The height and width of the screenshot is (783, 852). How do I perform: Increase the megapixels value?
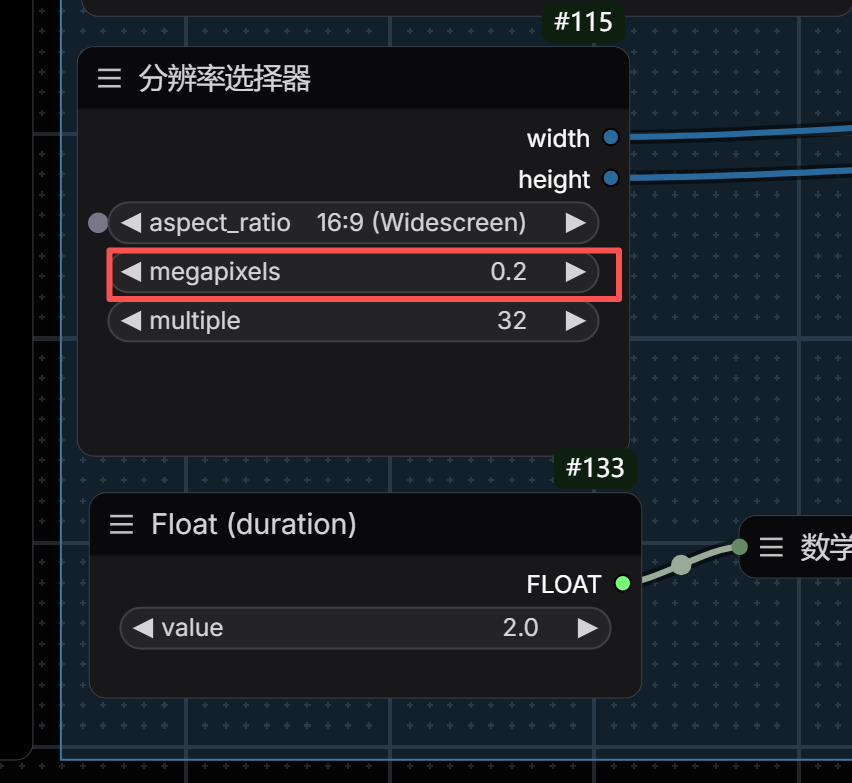(575, 272)
